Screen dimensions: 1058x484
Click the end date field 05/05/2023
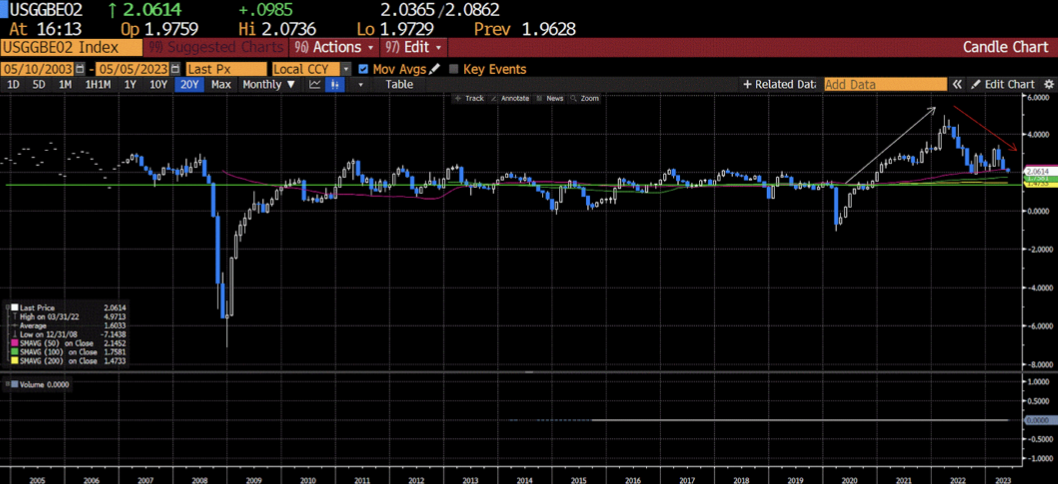coord(134,69)
